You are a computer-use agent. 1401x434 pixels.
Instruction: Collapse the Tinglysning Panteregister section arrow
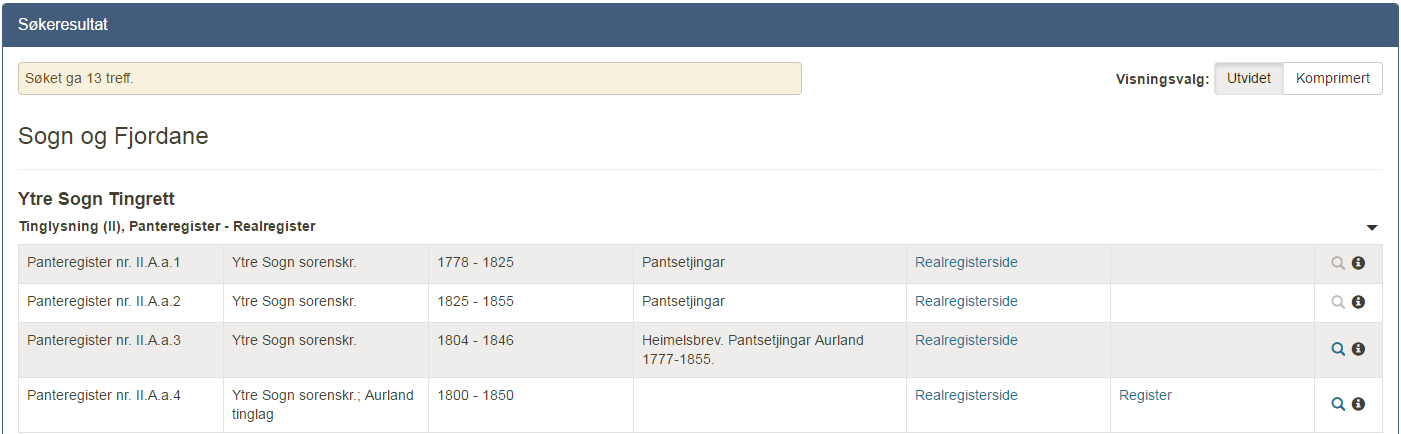1372,228
